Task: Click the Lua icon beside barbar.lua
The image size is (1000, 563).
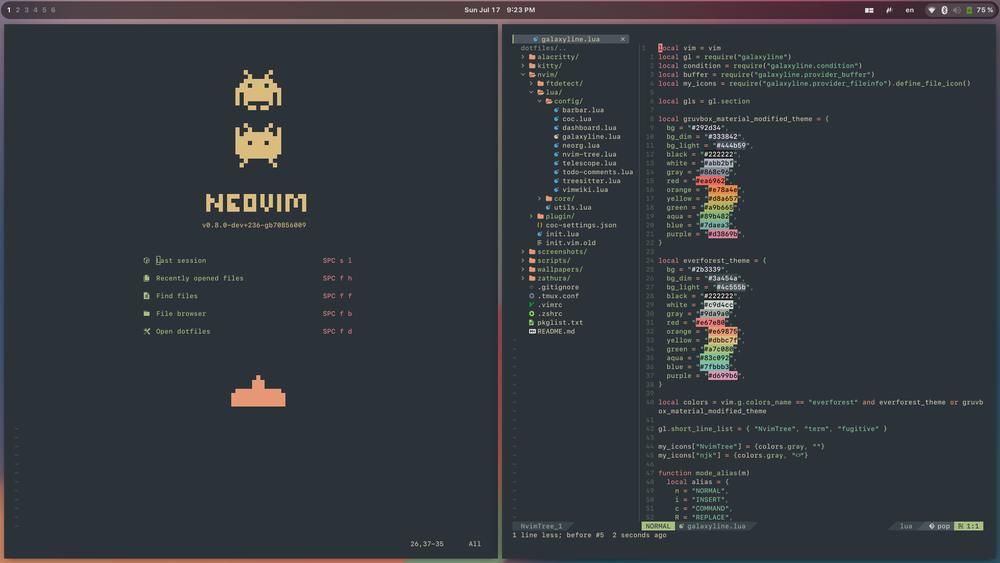Action: point(556,110)
